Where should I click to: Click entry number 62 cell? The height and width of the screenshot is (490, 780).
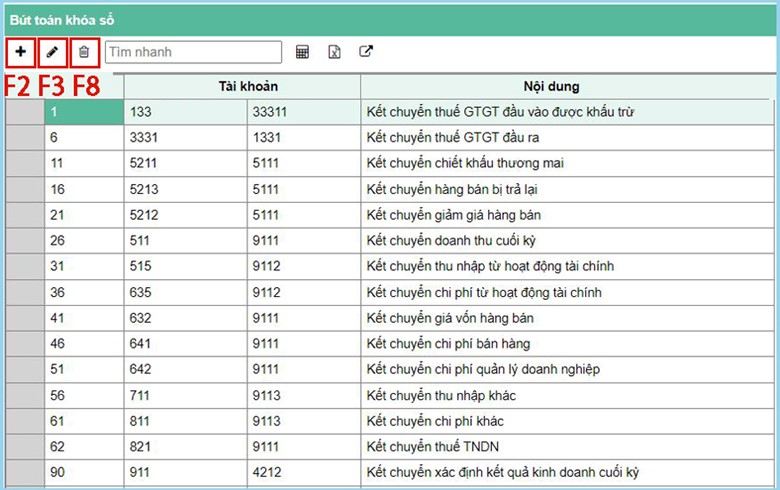(84, 447)
